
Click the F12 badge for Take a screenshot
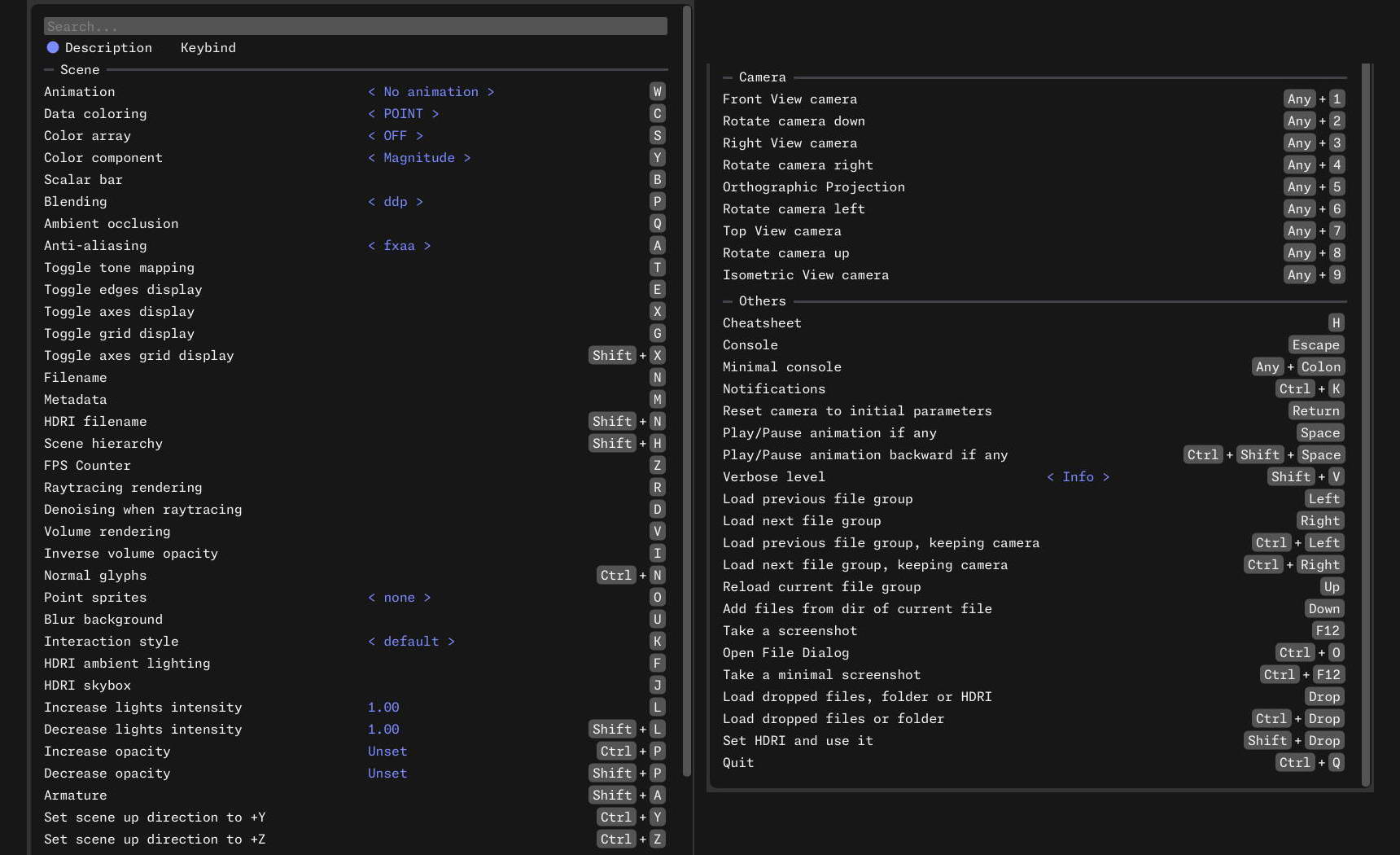point(1328,631)
